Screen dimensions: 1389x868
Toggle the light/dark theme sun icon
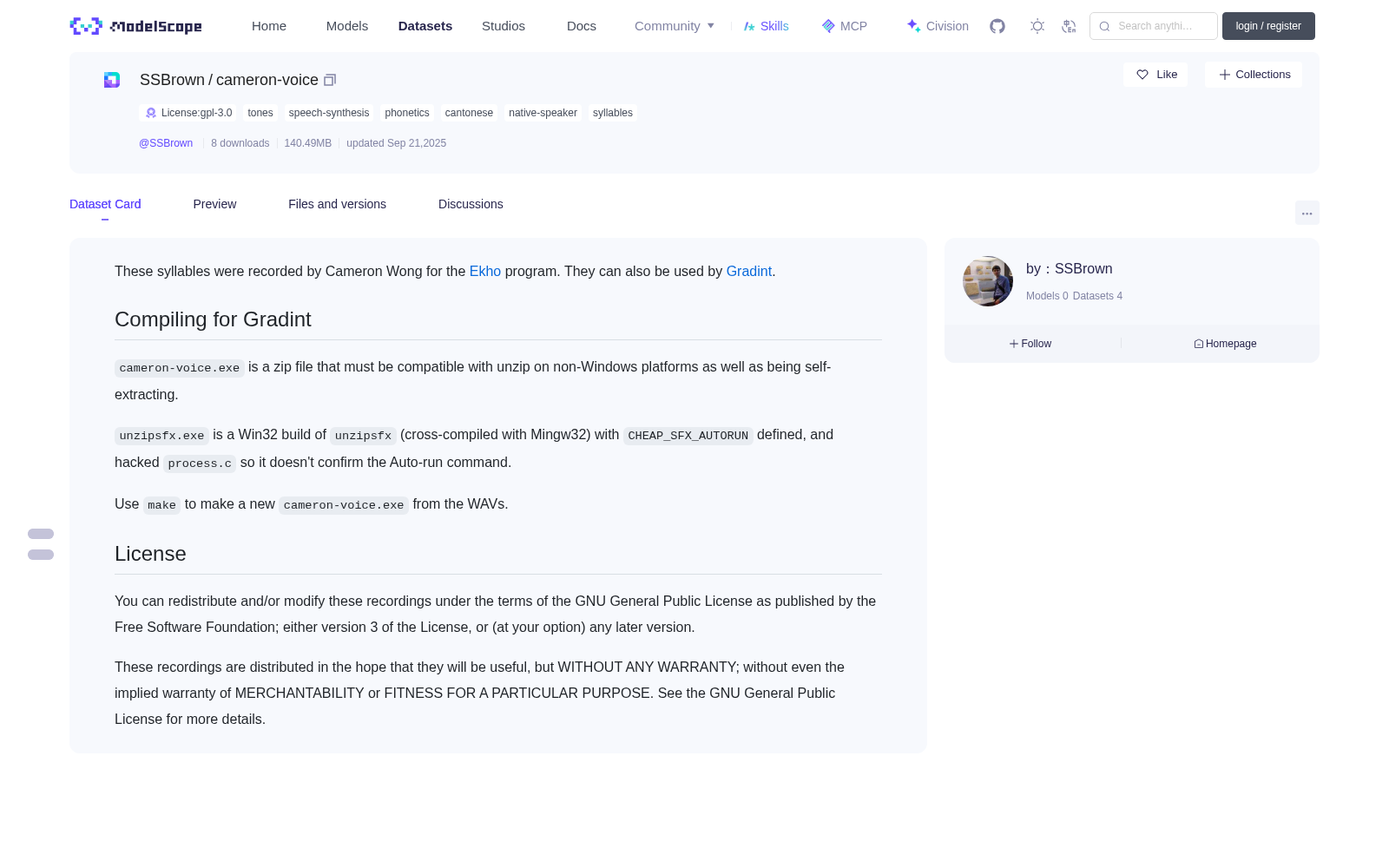click(1037, 26)
